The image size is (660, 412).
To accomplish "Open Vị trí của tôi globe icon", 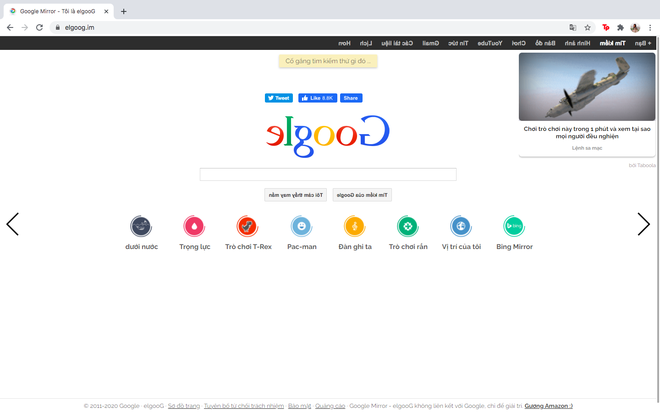I will click(x=461, y=226).
